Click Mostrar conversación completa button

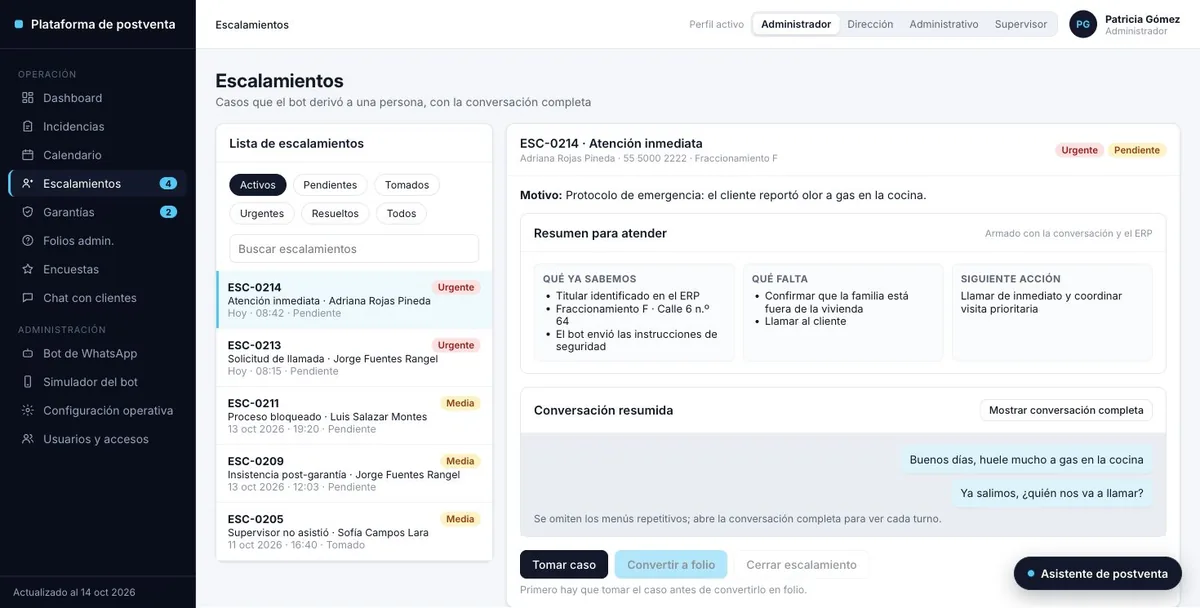(1066, 410)
